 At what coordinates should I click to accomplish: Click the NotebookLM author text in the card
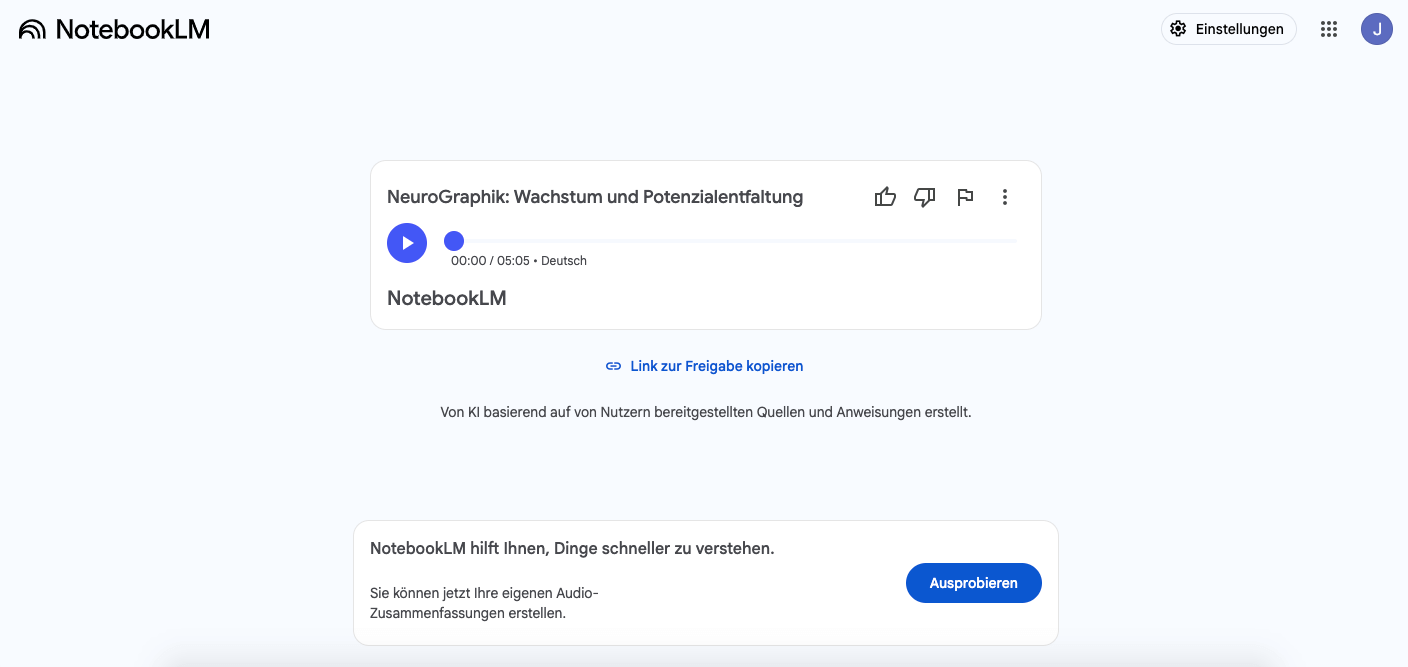[x=447, y=298]
